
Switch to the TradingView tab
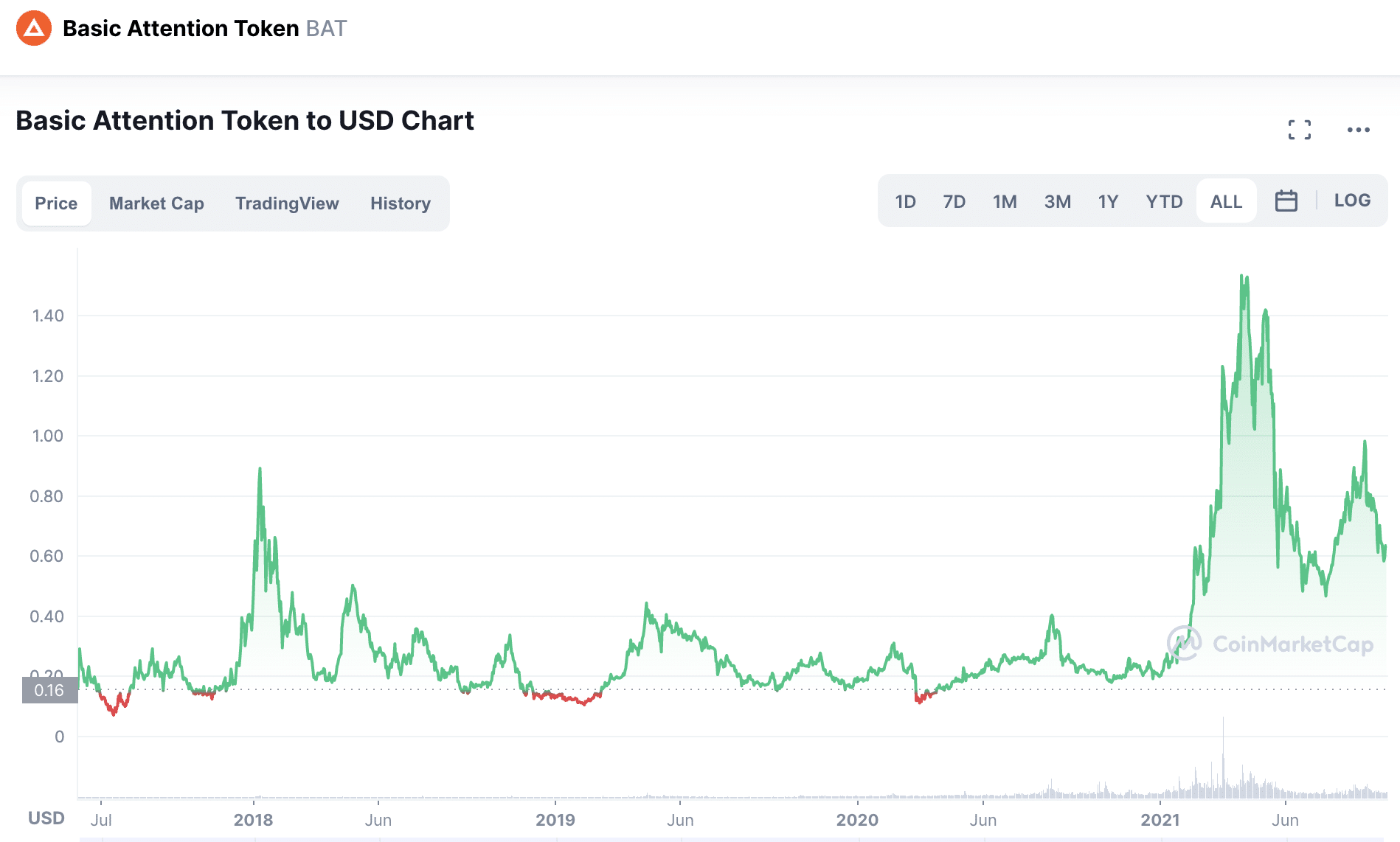point(287,203)
